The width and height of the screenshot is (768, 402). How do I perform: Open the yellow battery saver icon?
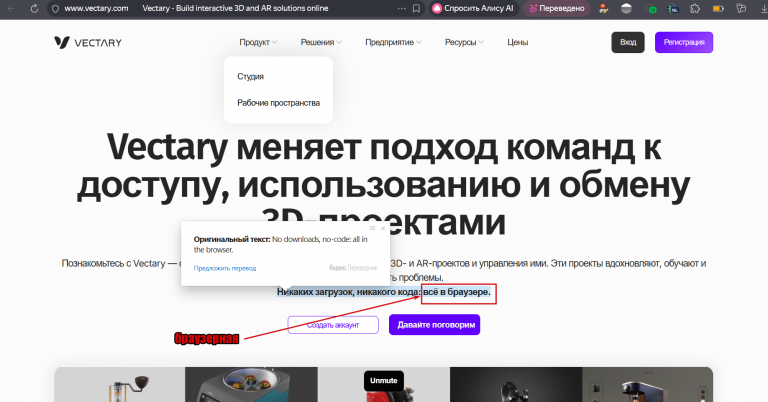[718, 8]
